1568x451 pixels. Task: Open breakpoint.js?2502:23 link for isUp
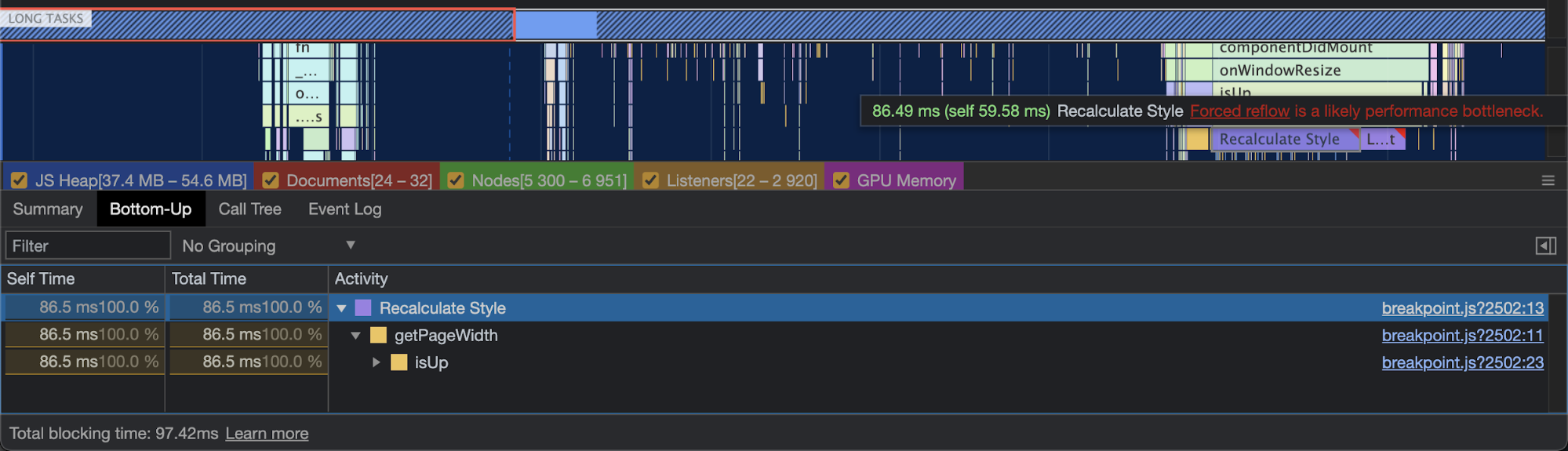[x=1462, y=362]
